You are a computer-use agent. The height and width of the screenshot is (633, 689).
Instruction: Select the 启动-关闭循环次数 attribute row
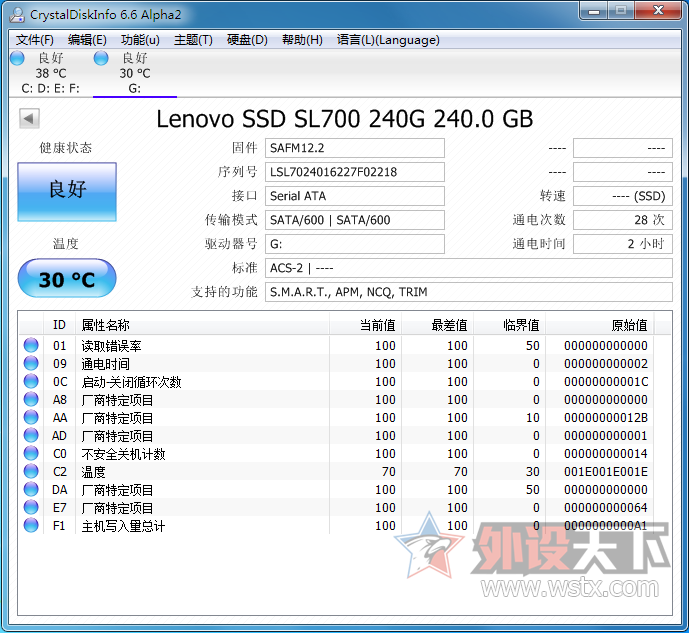(x=337, y=382)
